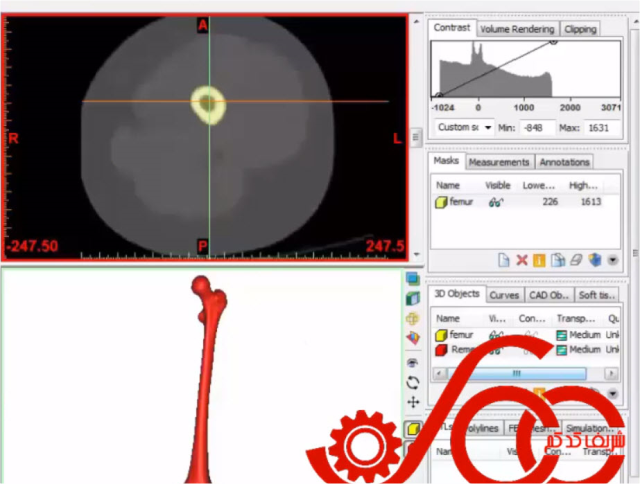Open the Curves tab
Viewport: 640px width, 484px height.
(x=504, y=295)
